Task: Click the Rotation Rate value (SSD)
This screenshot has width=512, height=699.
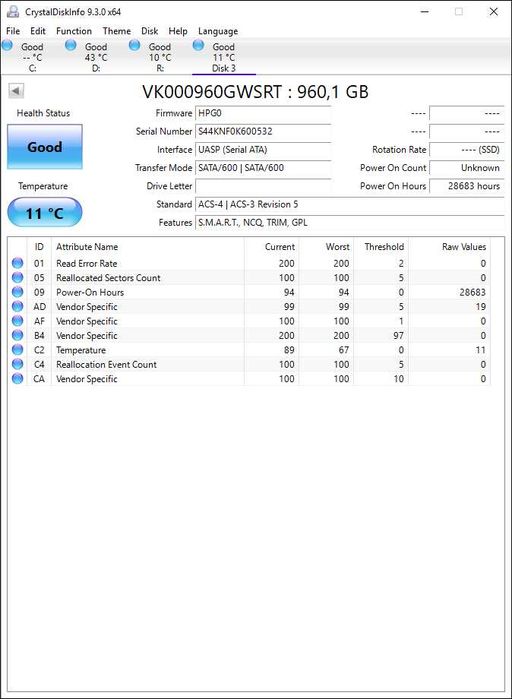Action: 467,150
